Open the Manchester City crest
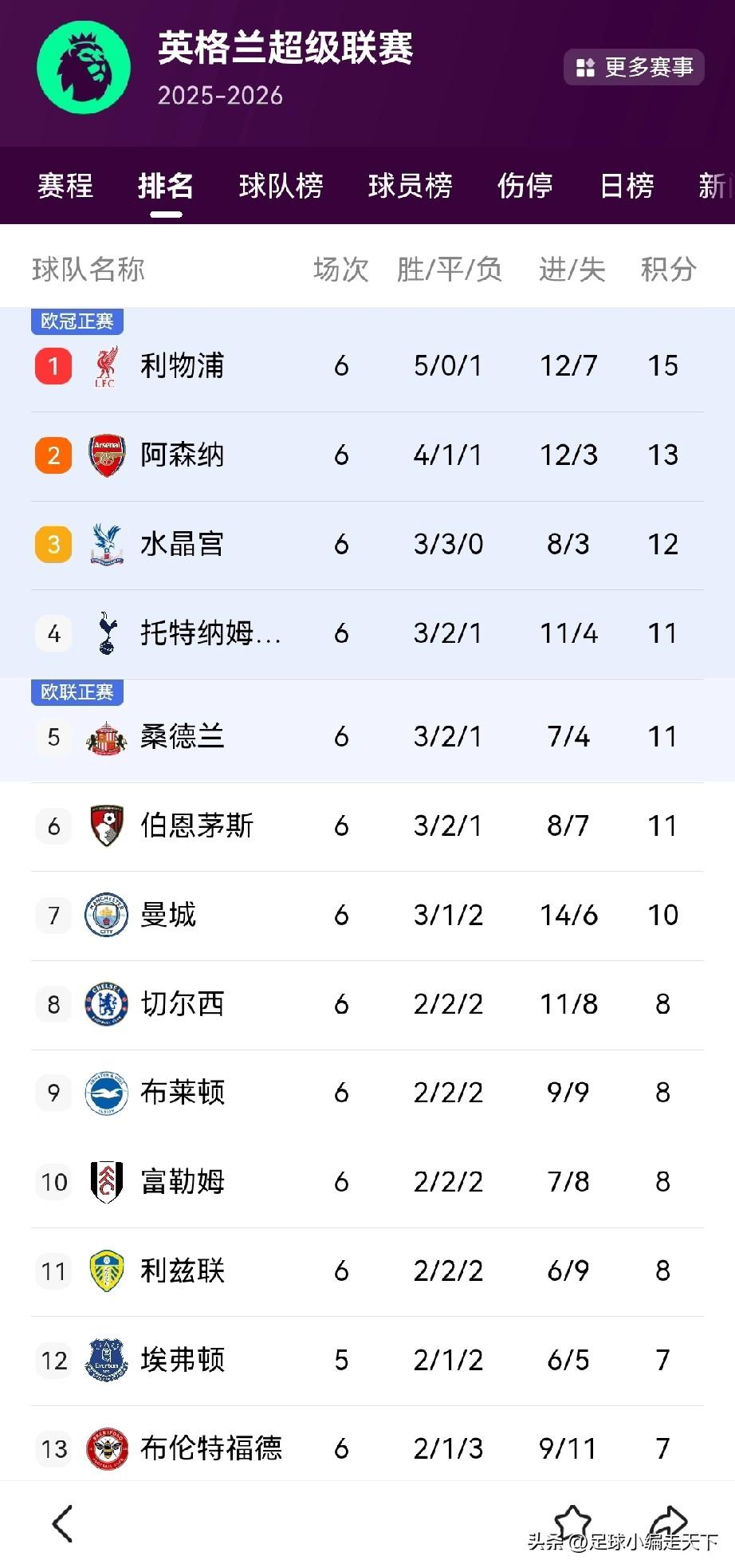735x1568 pixels. click(x=106, y=915)
